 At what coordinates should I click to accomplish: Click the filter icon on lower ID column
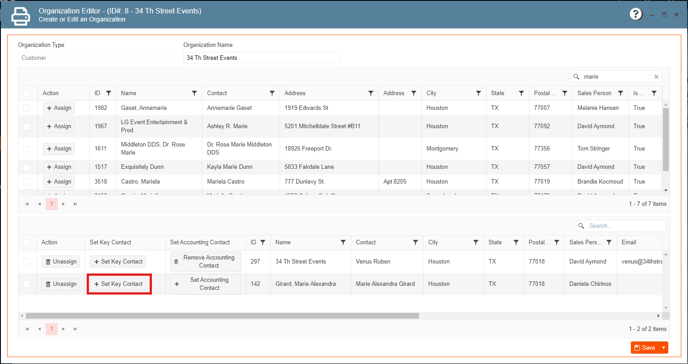(262, 242)
